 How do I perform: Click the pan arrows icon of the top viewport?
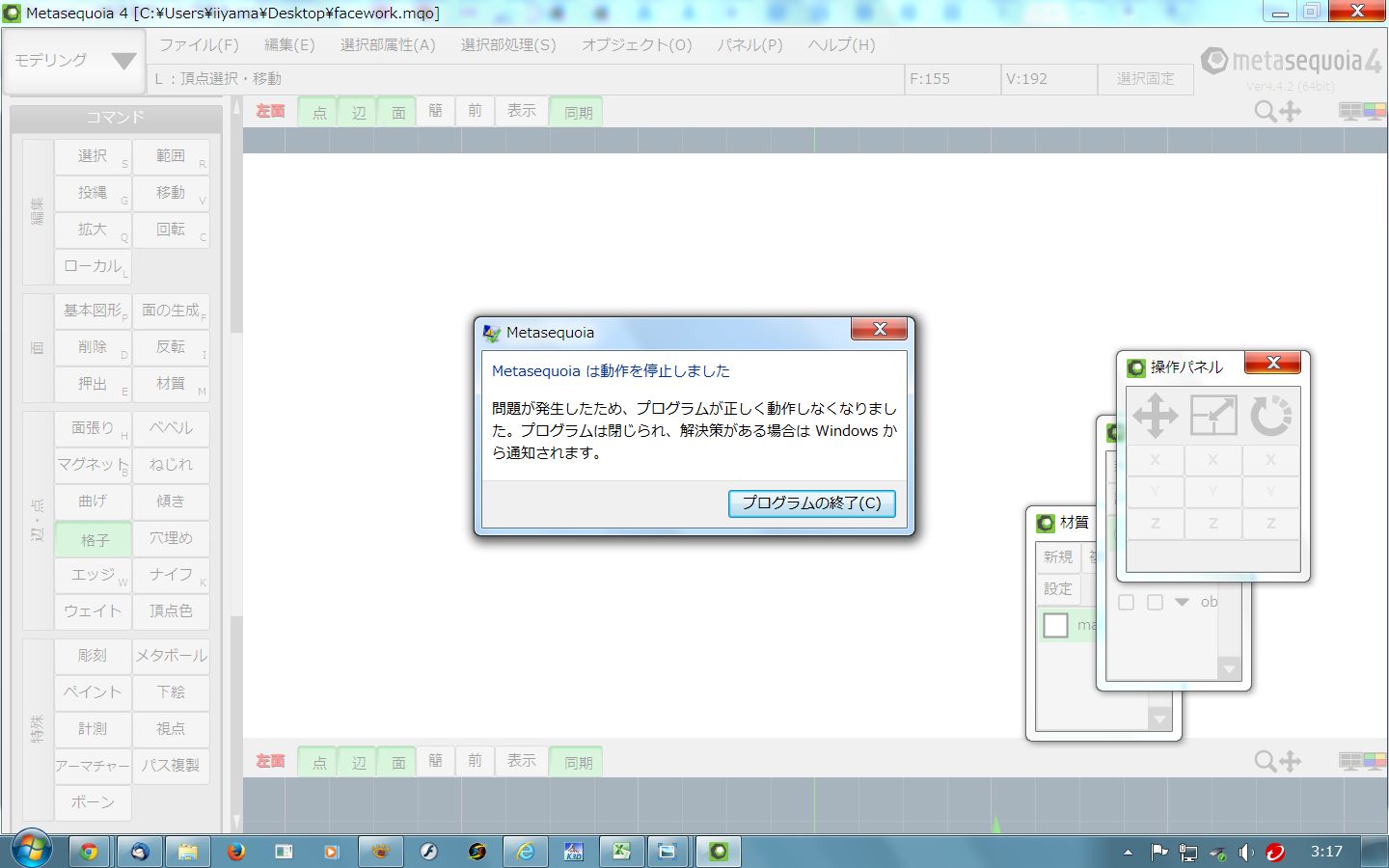(1290, 112)
